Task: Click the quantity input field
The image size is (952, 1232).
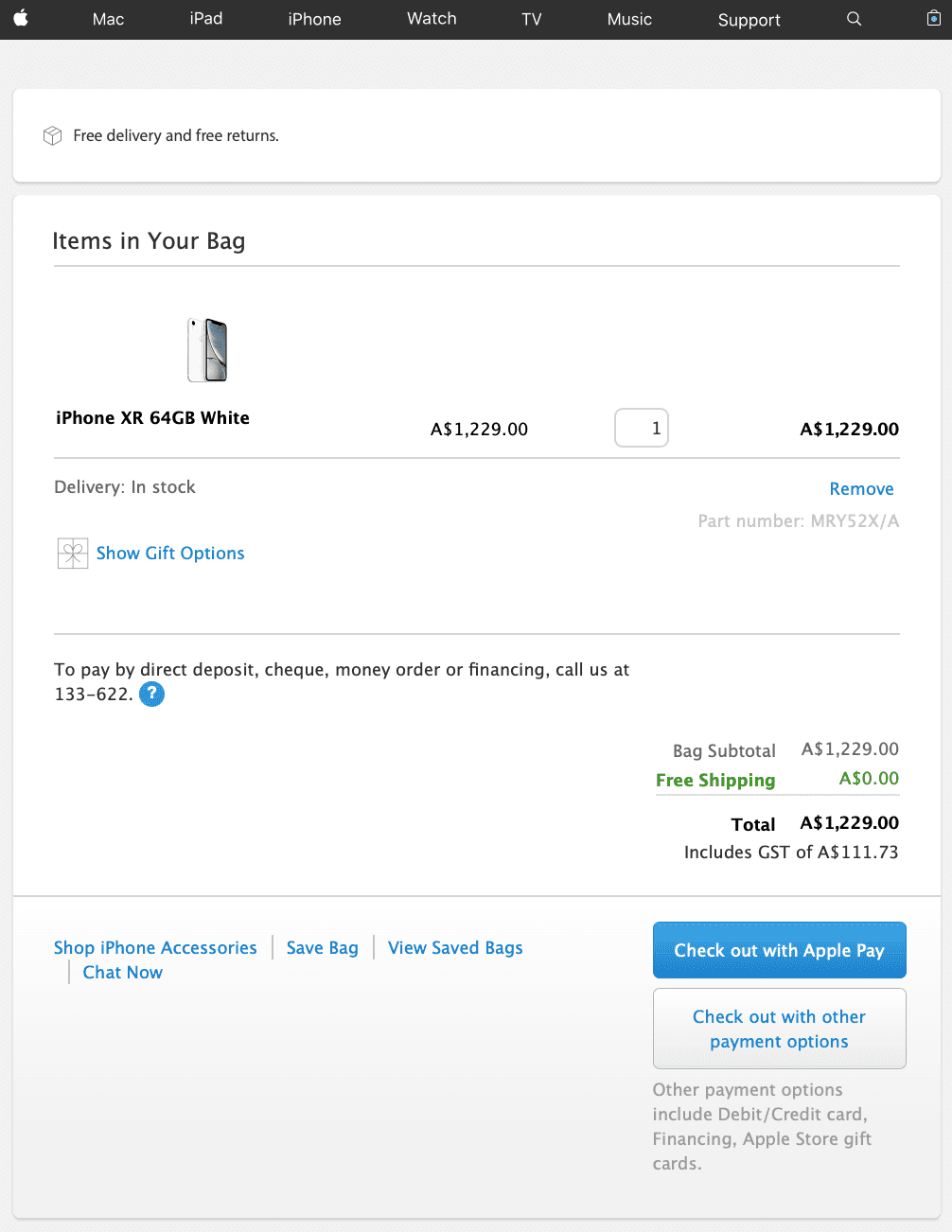Action: pos(642,429)
